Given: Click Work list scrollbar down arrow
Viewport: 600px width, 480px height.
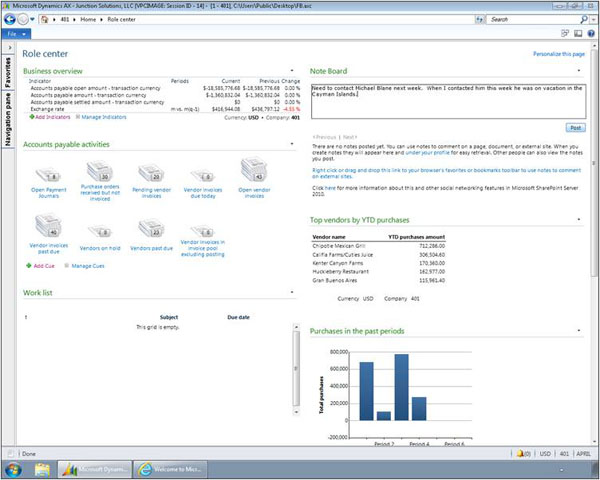Looking at the screenshot, I should tap(296, 412).
